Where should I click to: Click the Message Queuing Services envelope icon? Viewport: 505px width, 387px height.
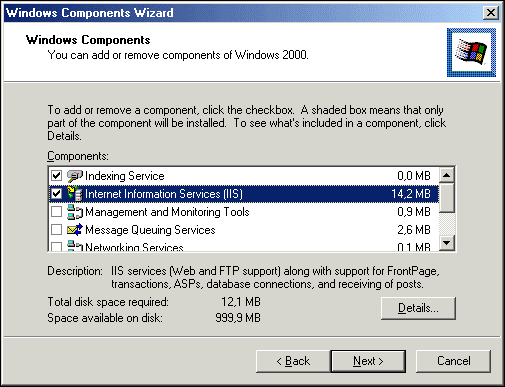click(x=75, y=230)
